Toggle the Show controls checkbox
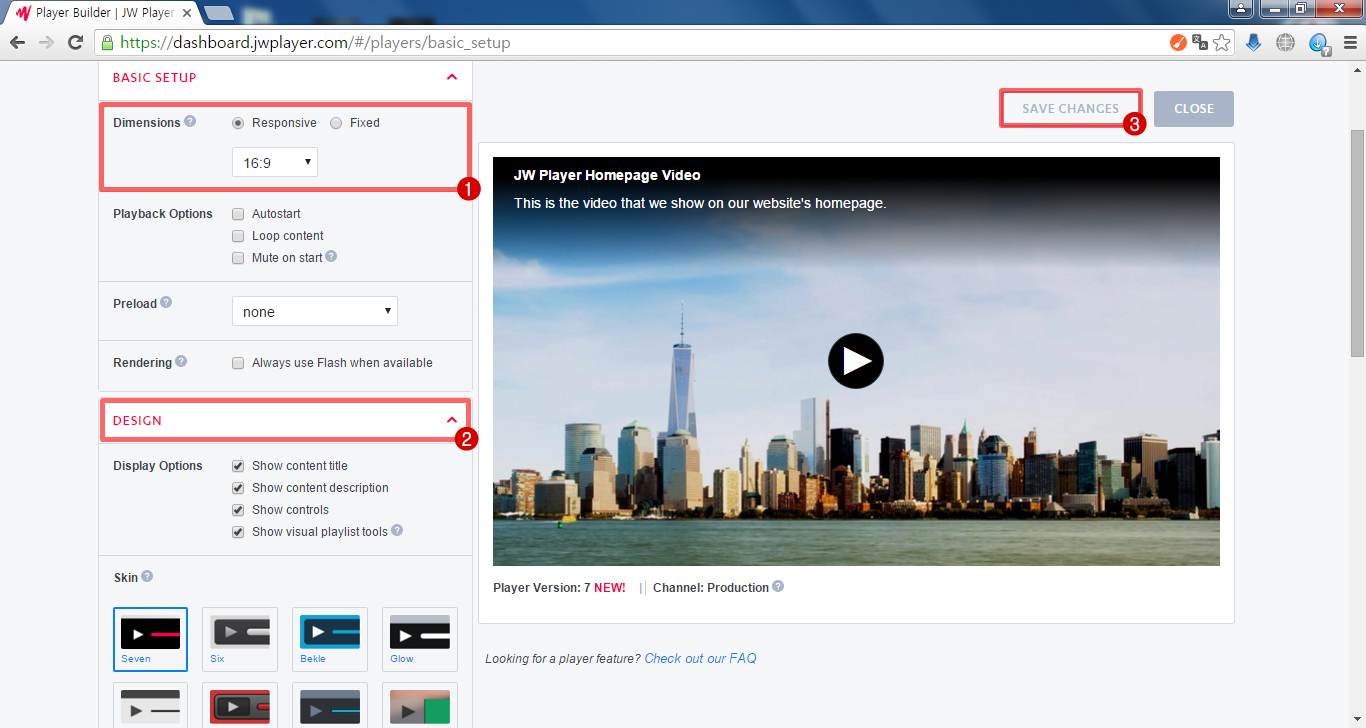Screen dimensions: 1366x728 tap(238, 510)
